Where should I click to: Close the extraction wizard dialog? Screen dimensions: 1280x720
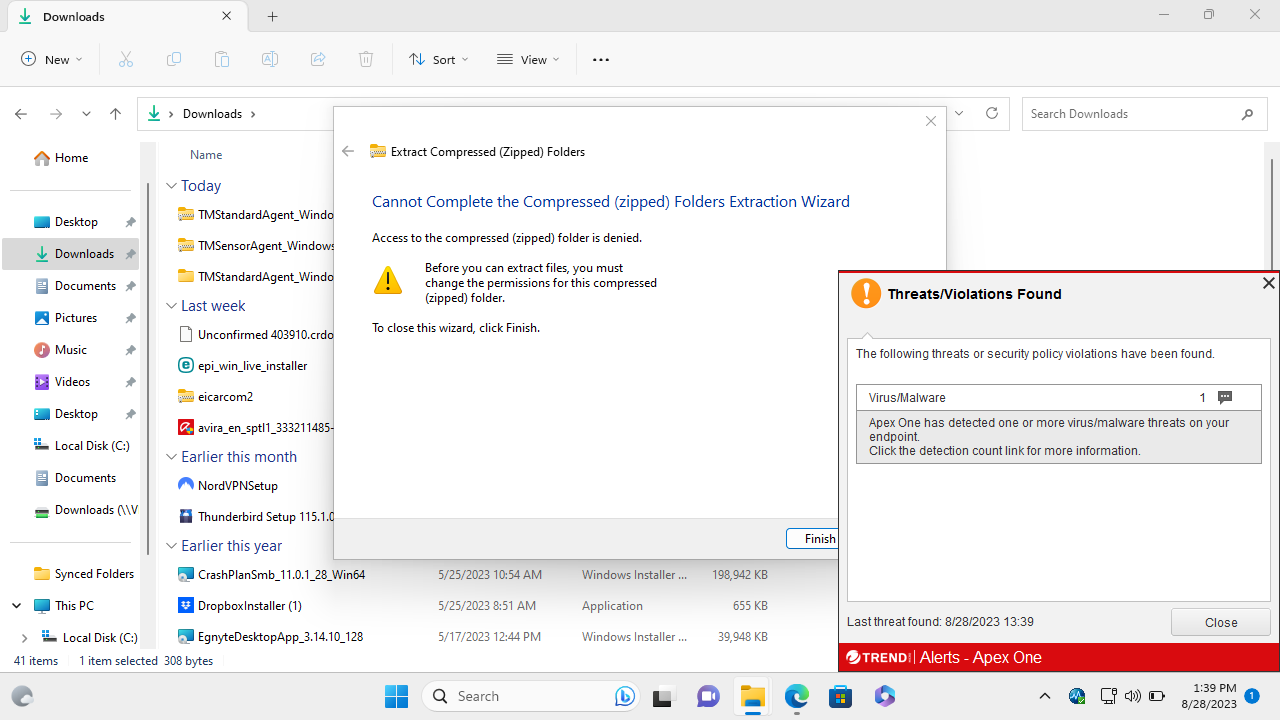(931, 121)
